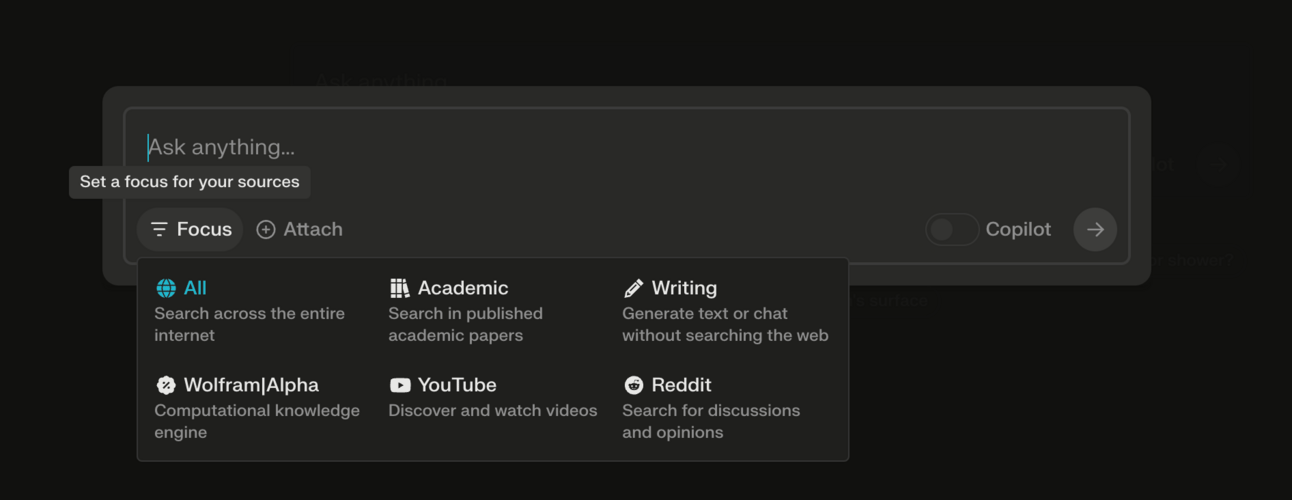This screenshot has width=1292, height=500.
Task: Click the Academic books icon
Action: pos(400,288)
